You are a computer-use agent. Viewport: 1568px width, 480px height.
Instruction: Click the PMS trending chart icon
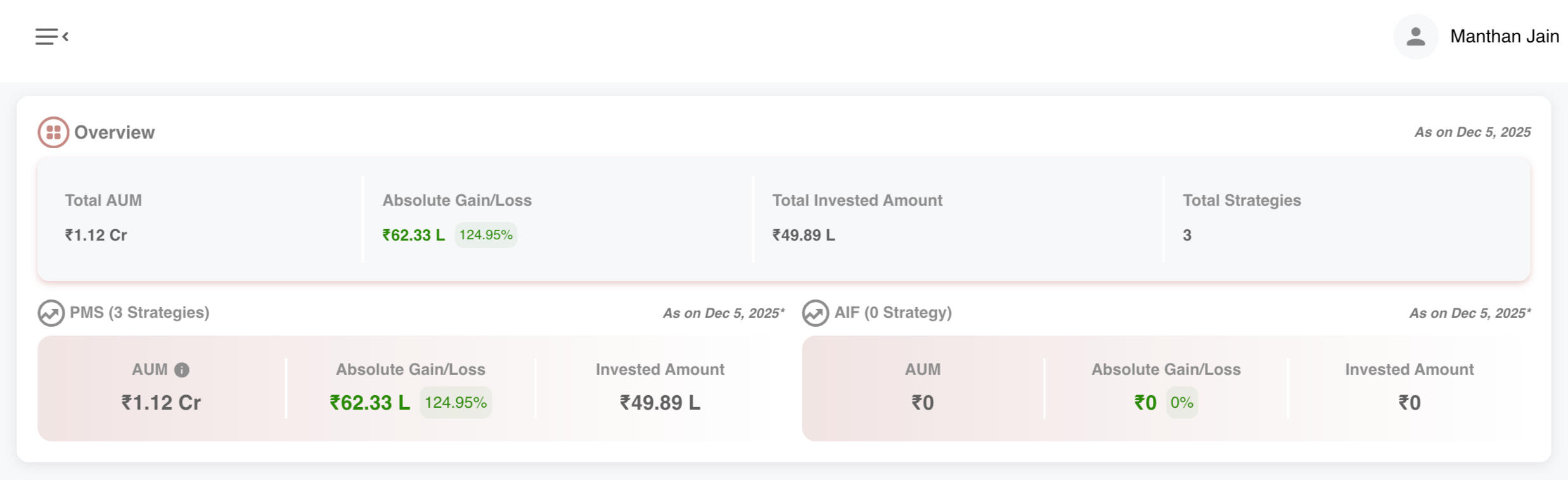[x=51, y=313]
